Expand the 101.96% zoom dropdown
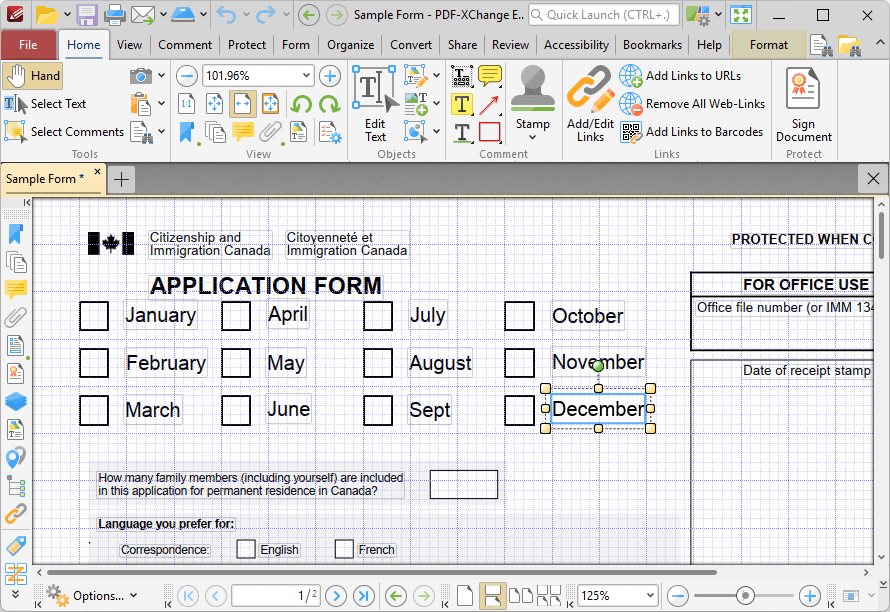 [x=306, y=76]
